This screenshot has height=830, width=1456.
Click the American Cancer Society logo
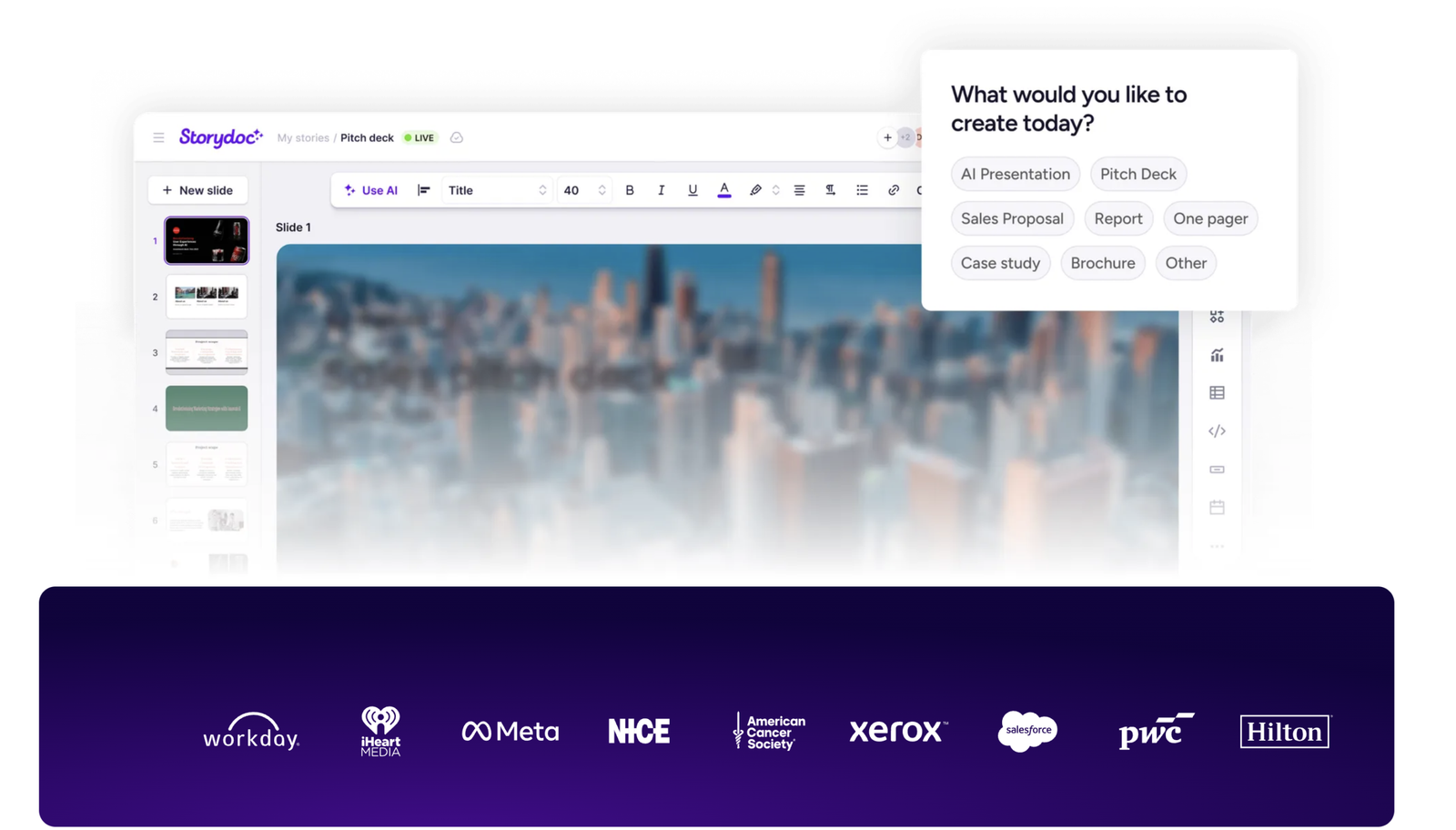(769, 731)
